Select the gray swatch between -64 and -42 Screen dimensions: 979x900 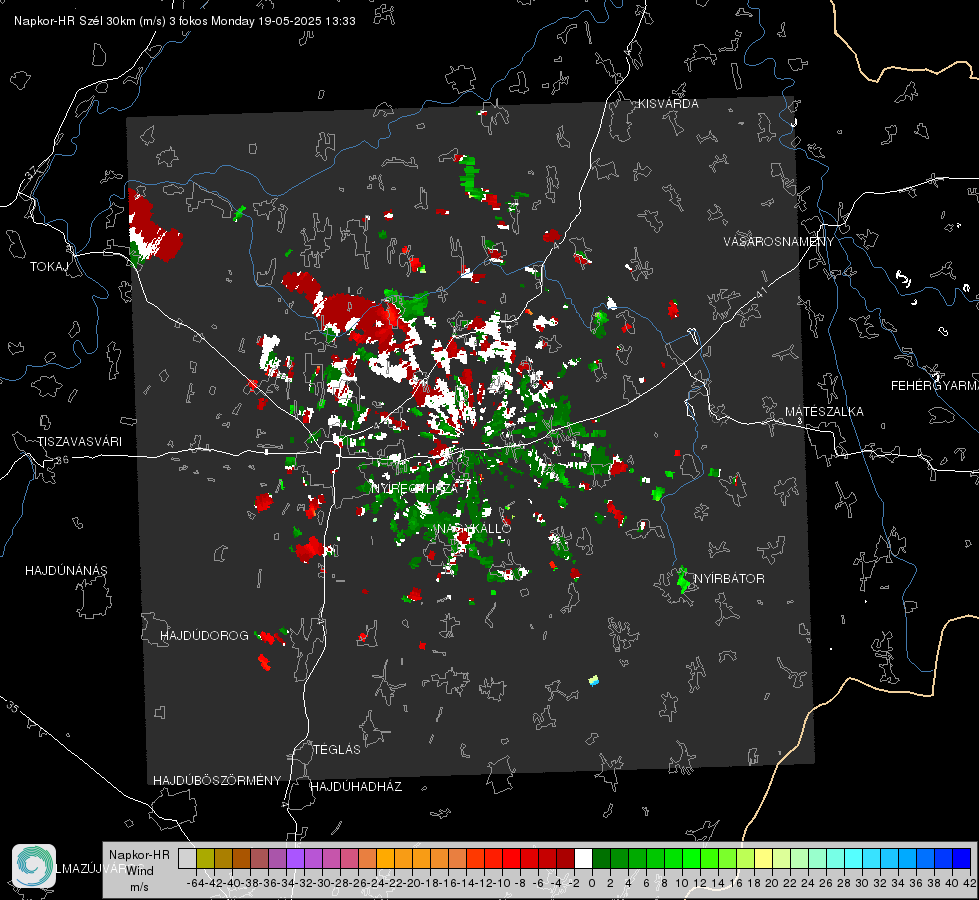coord(187,858)
